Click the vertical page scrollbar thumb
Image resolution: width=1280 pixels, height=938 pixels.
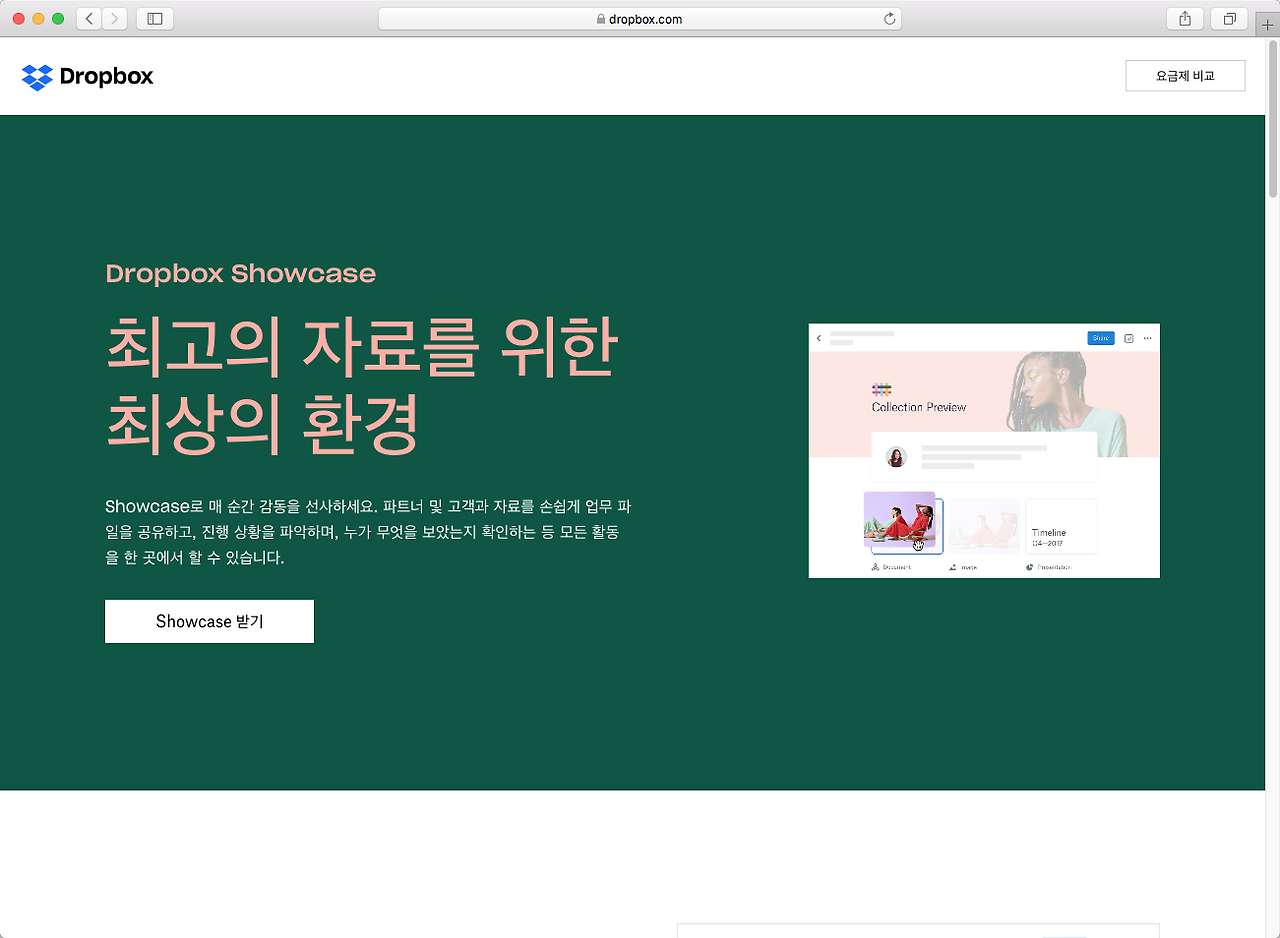coord(1272,117)
